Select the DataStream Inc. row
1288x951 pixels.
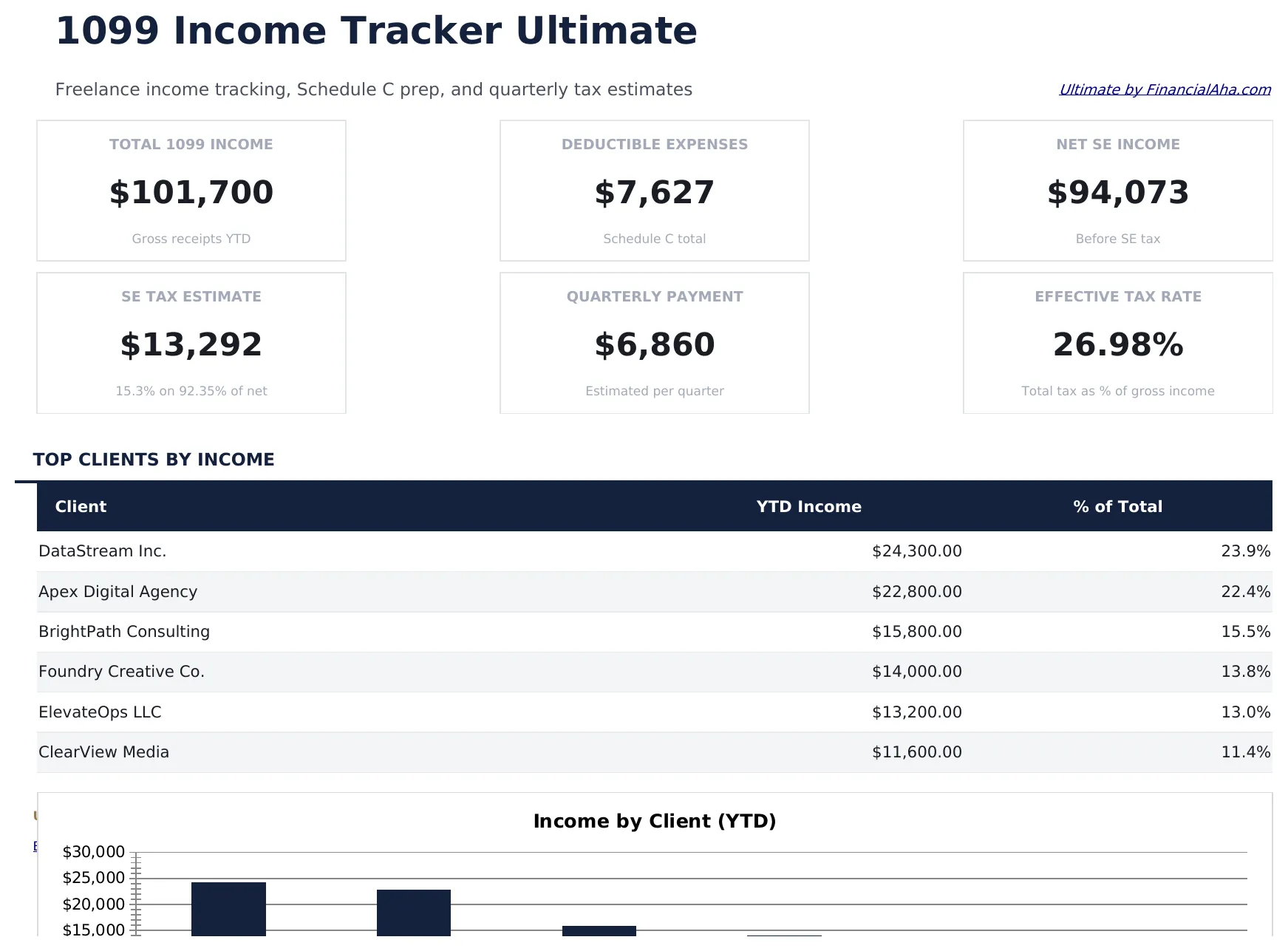click(443, 551)
